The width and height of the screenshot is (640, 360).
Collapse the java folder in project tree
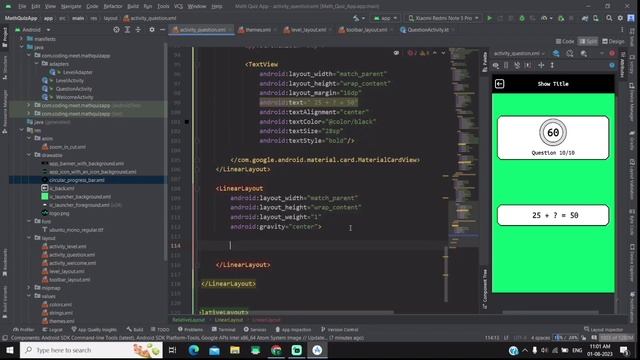[x=21, y=47]
